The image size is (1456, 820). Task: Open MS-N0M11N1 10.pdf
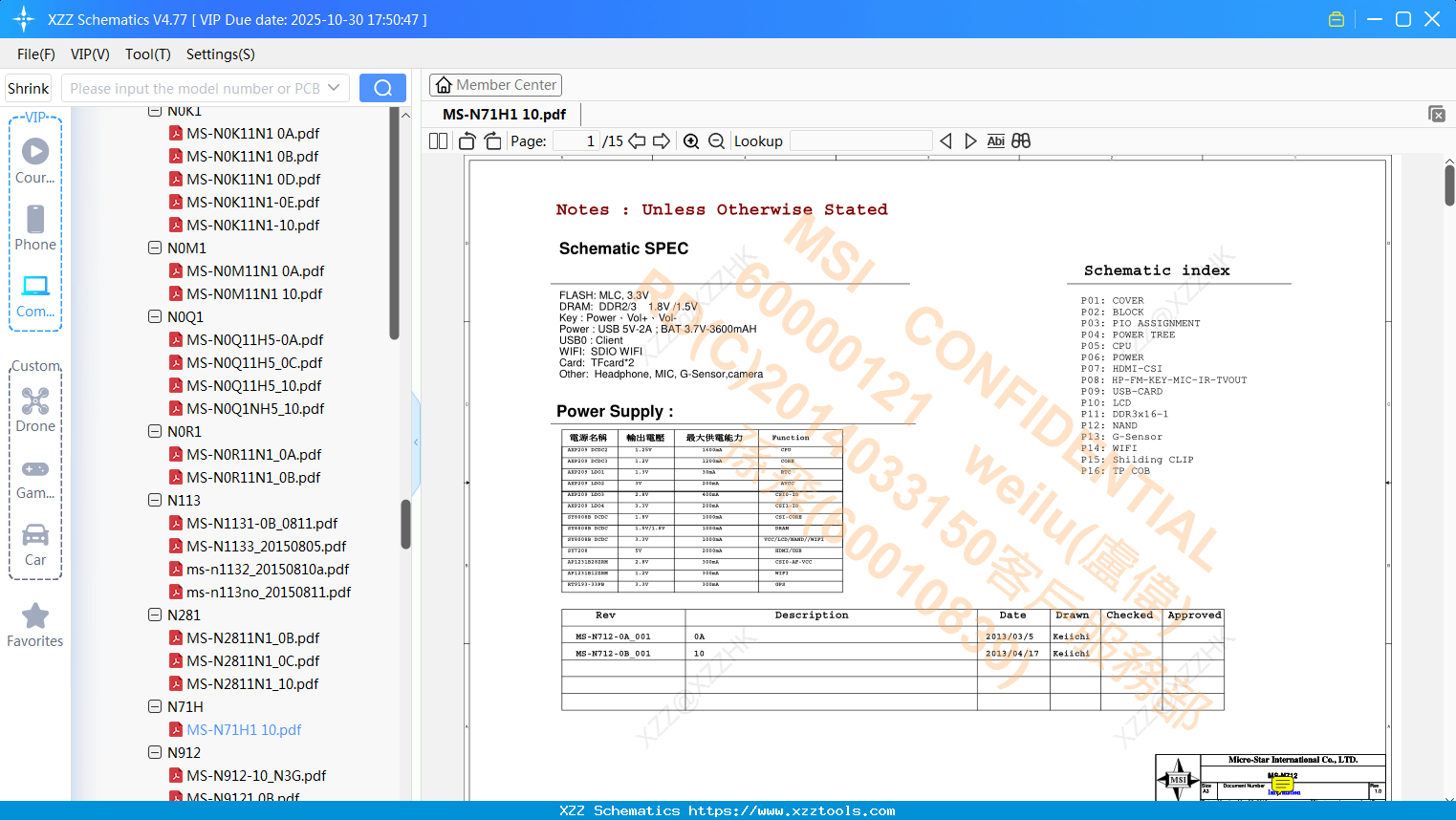coord(246,293)
